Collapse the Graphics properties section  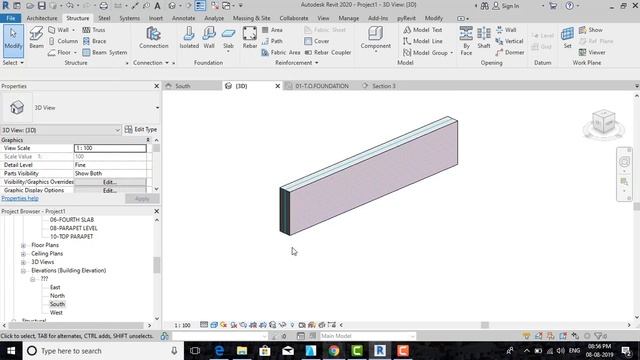click(148, 140)
